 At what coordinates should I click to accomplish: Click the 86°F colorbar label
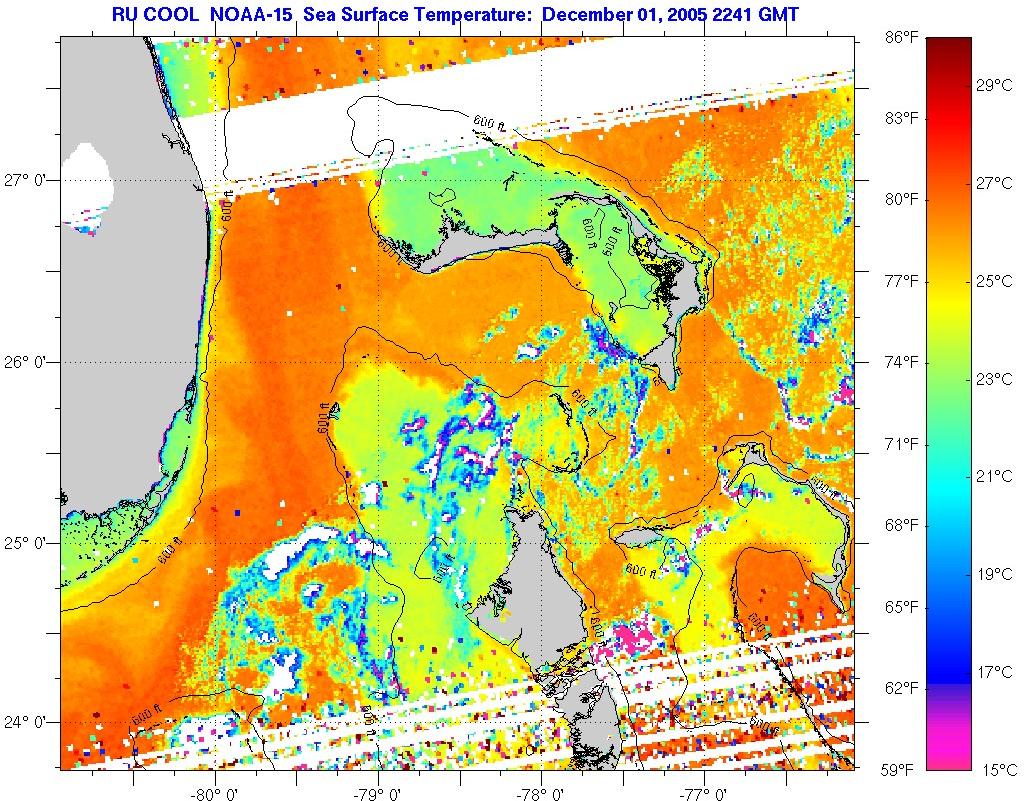(902, 37)
